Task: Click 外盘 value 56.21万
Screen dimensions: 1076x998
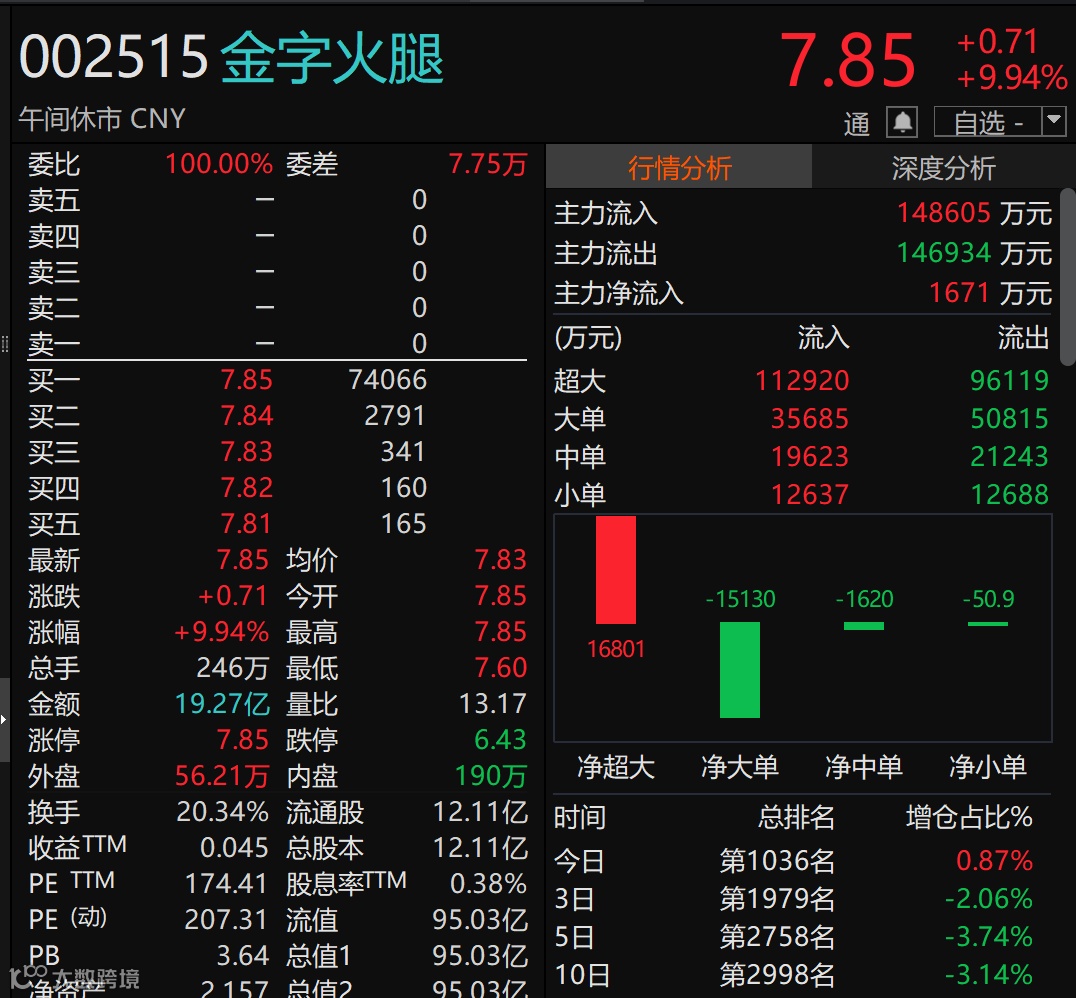Action: pos(222,776)
